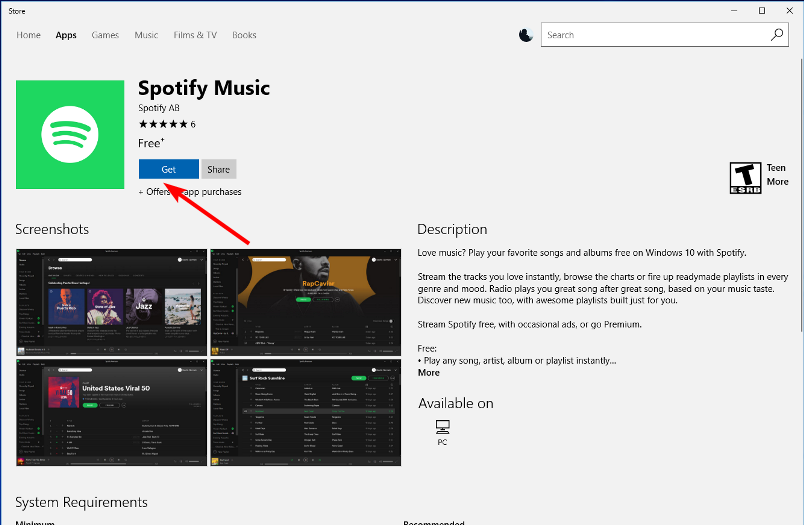
Task: Click the user account avatar icon
Action: point(526,35)
